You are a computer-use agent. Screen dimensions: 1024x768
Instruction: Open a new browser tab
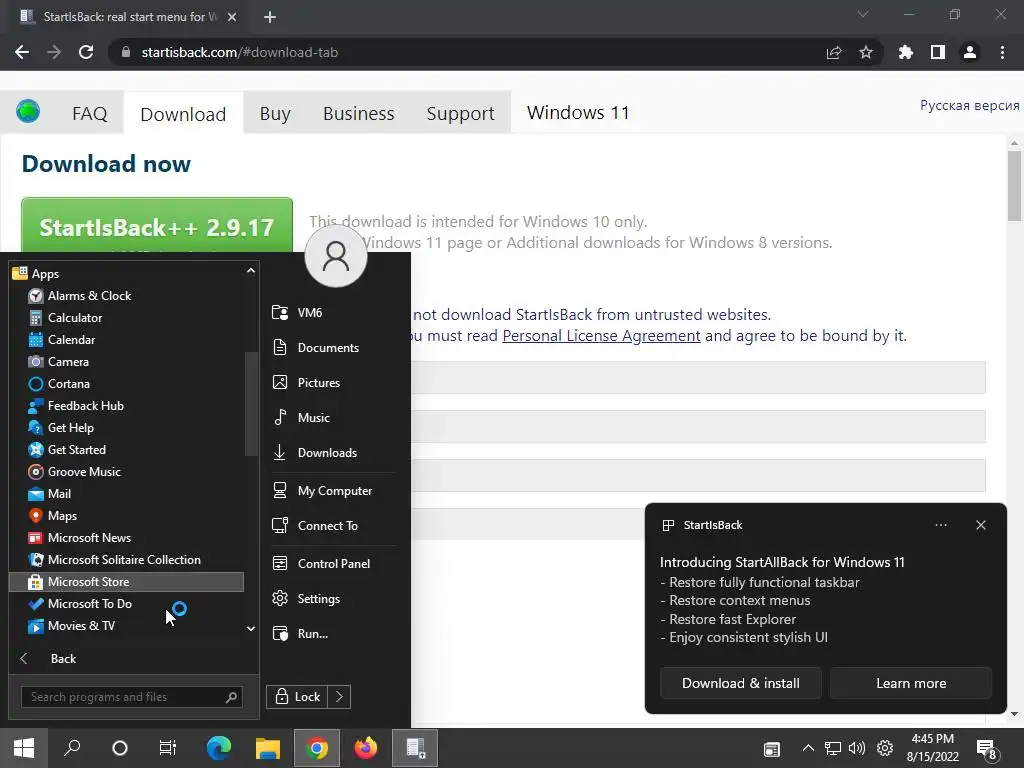[270, 17]
